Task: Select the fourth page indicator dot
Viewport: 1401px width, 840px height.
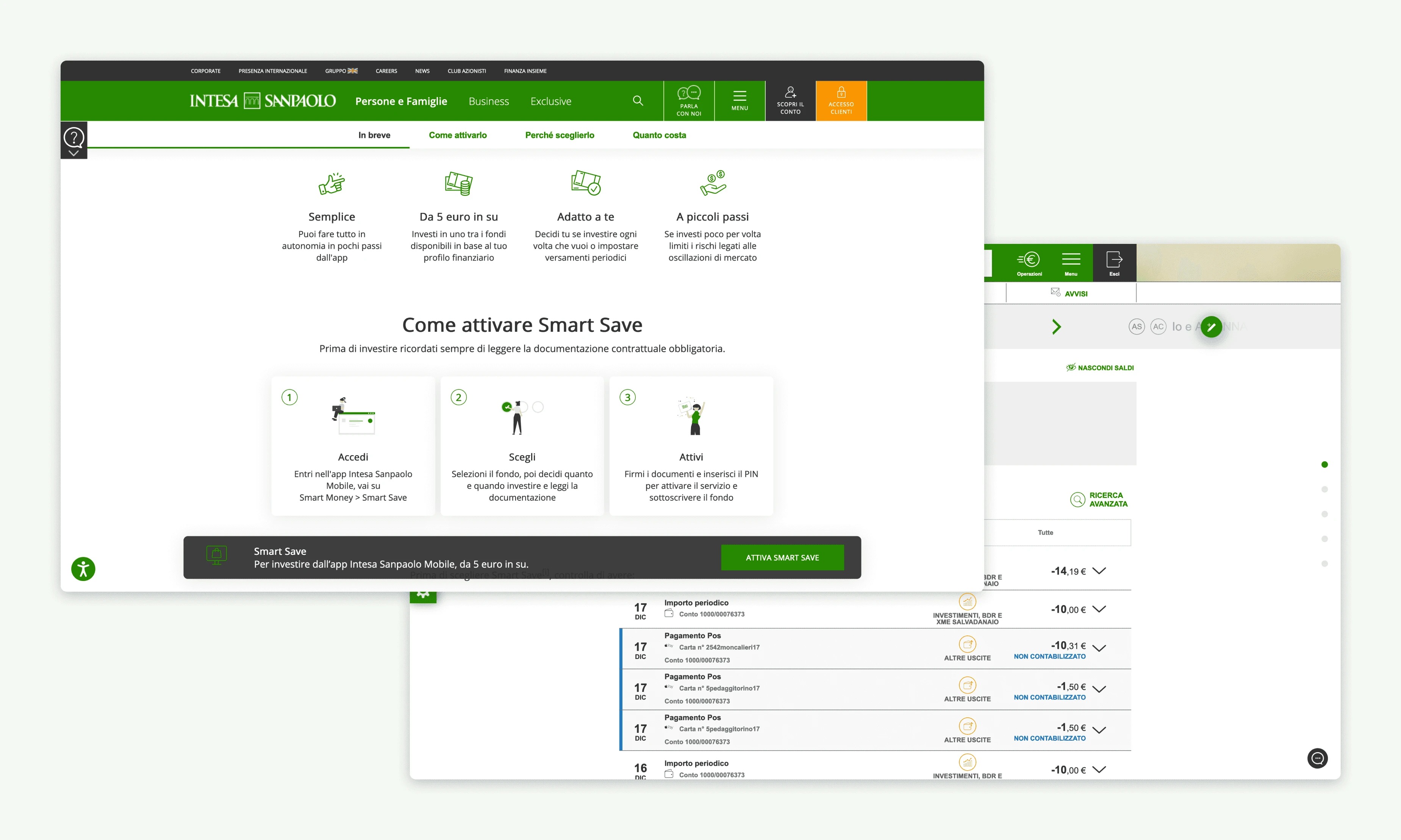Action: (1324, 539)
